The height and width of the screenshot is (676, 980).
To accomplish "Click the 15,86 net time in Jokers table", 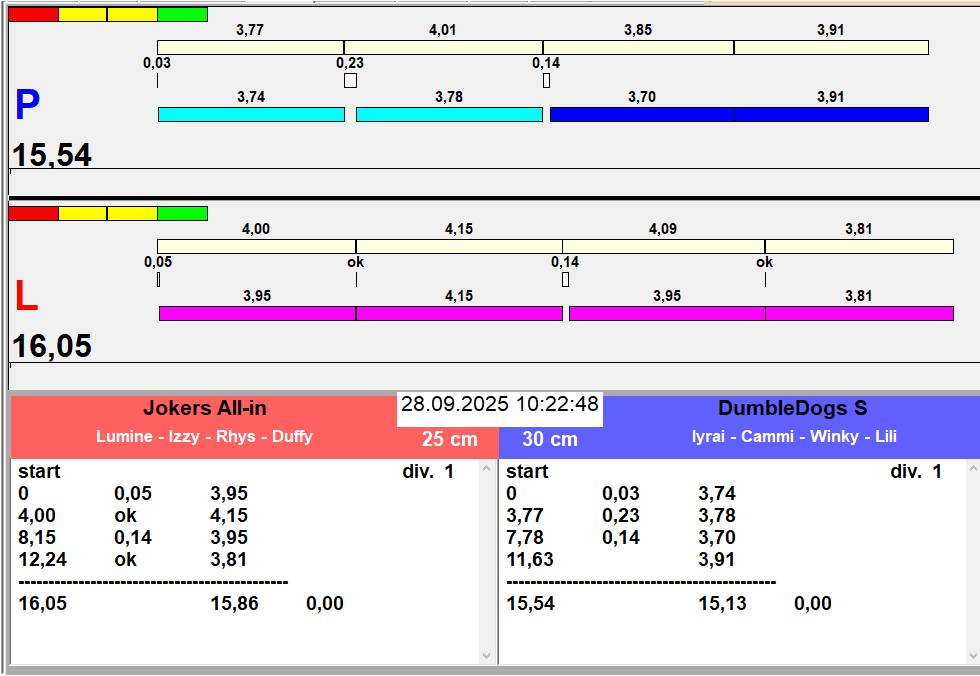I will click(234, 604).
